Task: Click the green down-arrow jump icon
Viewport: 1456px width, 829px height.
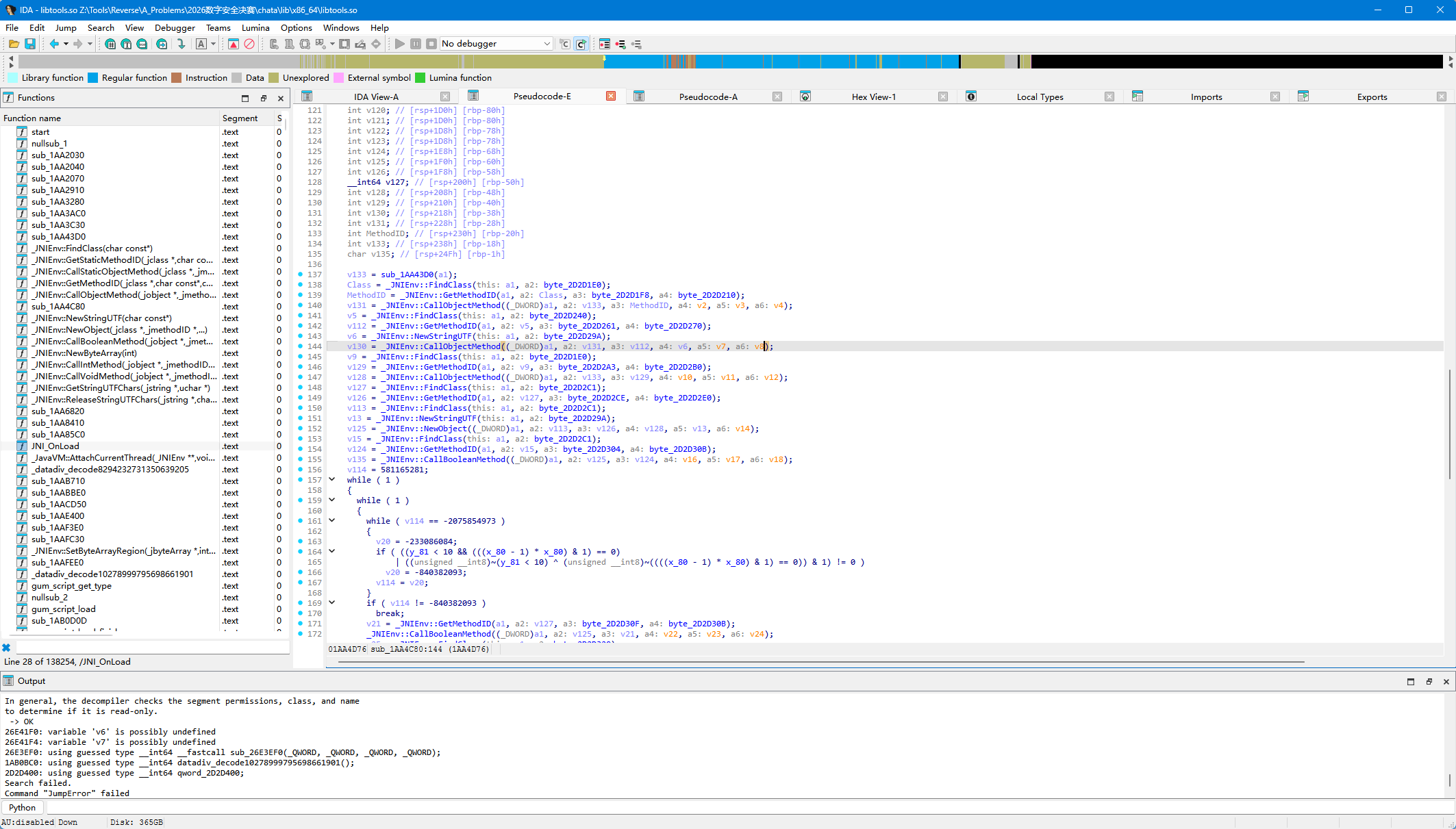Action: 181,44
